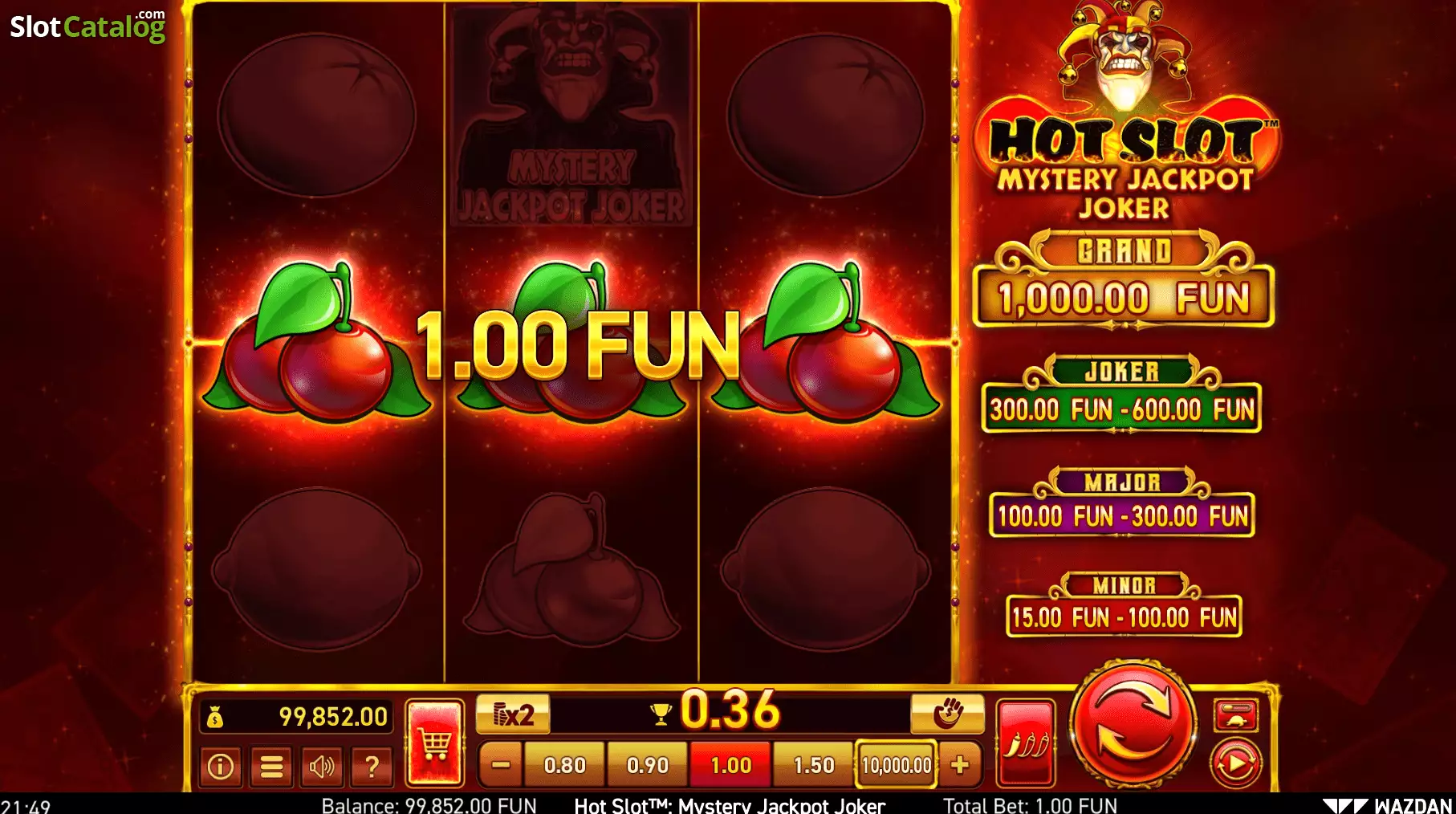
Task: Click the balance money bag display
Action: pos(296,717)
